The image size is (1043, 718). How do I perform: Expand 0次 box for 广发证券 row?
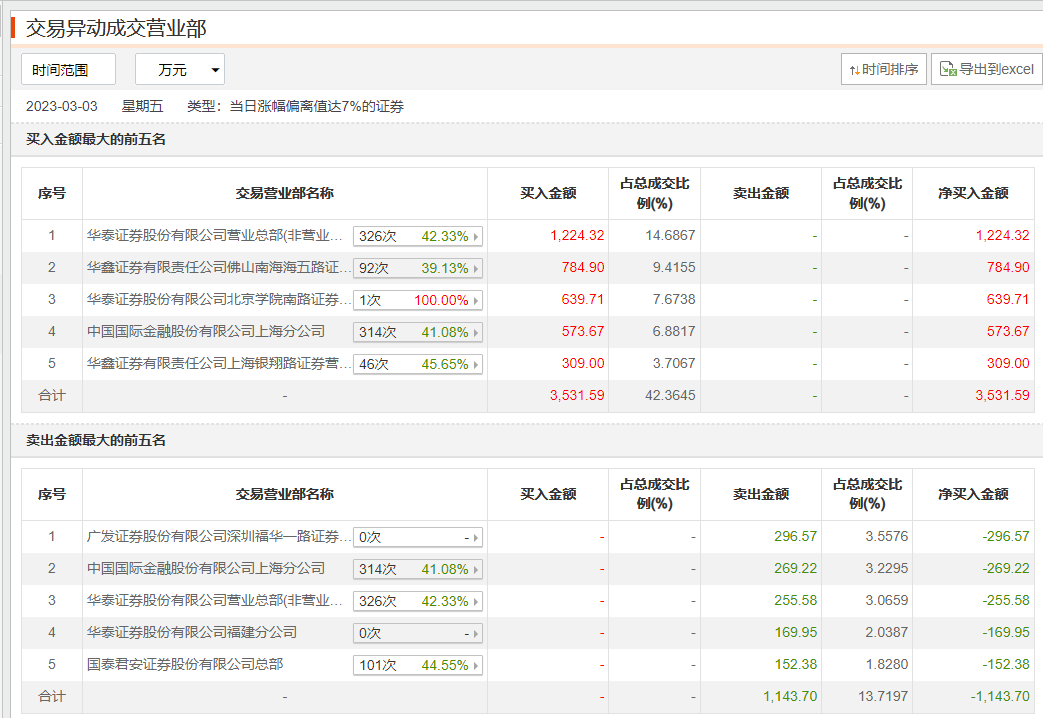point(417,537)
